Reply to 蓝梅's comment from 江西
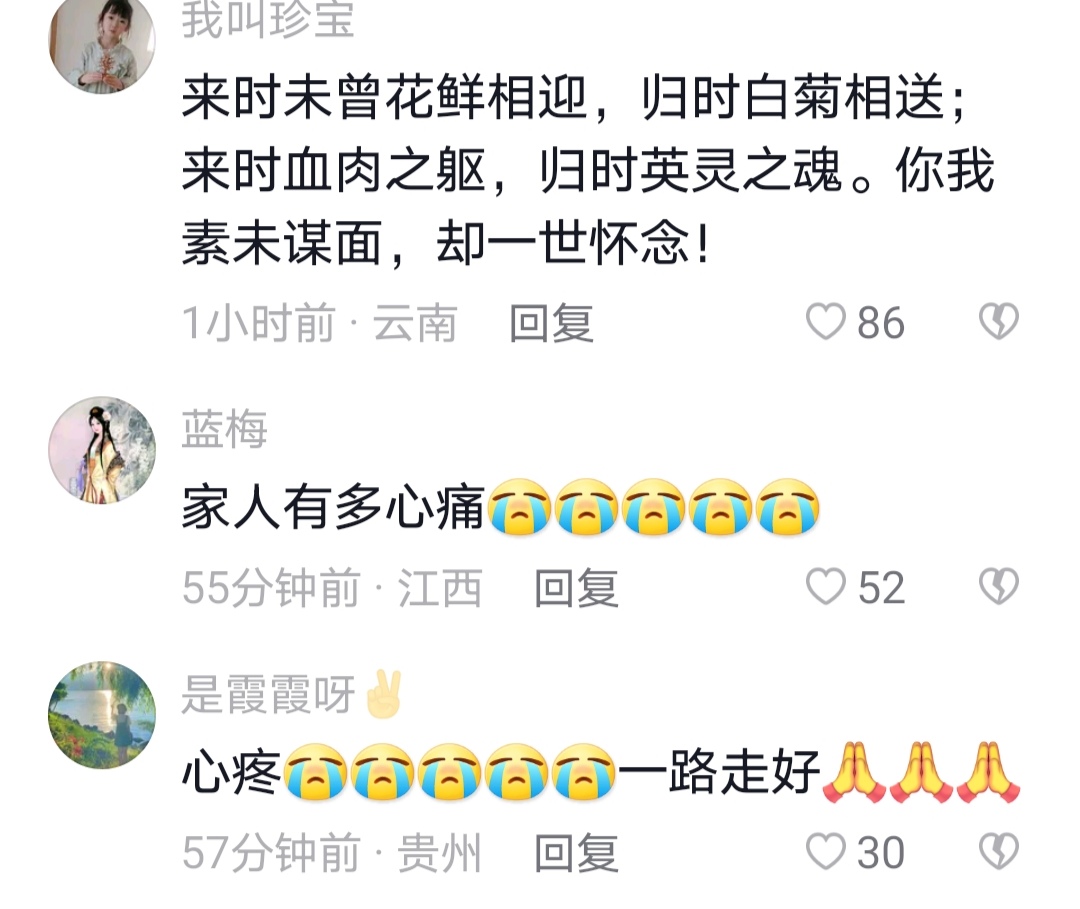Screen dimensions: 1080x909 click(x=577, y=588)
